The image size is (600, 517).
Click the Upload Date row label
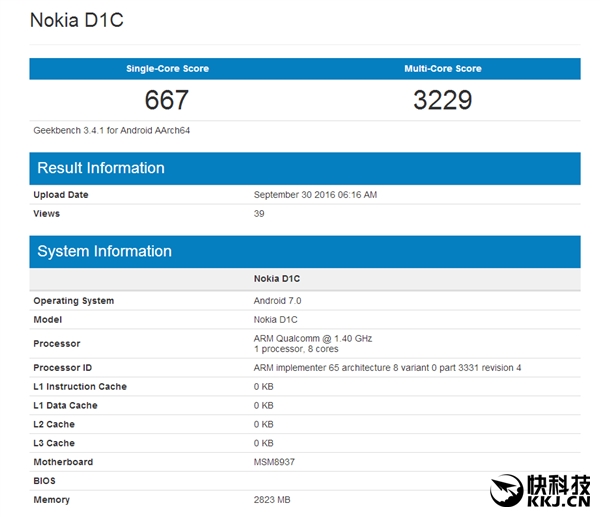click(61, 195)
